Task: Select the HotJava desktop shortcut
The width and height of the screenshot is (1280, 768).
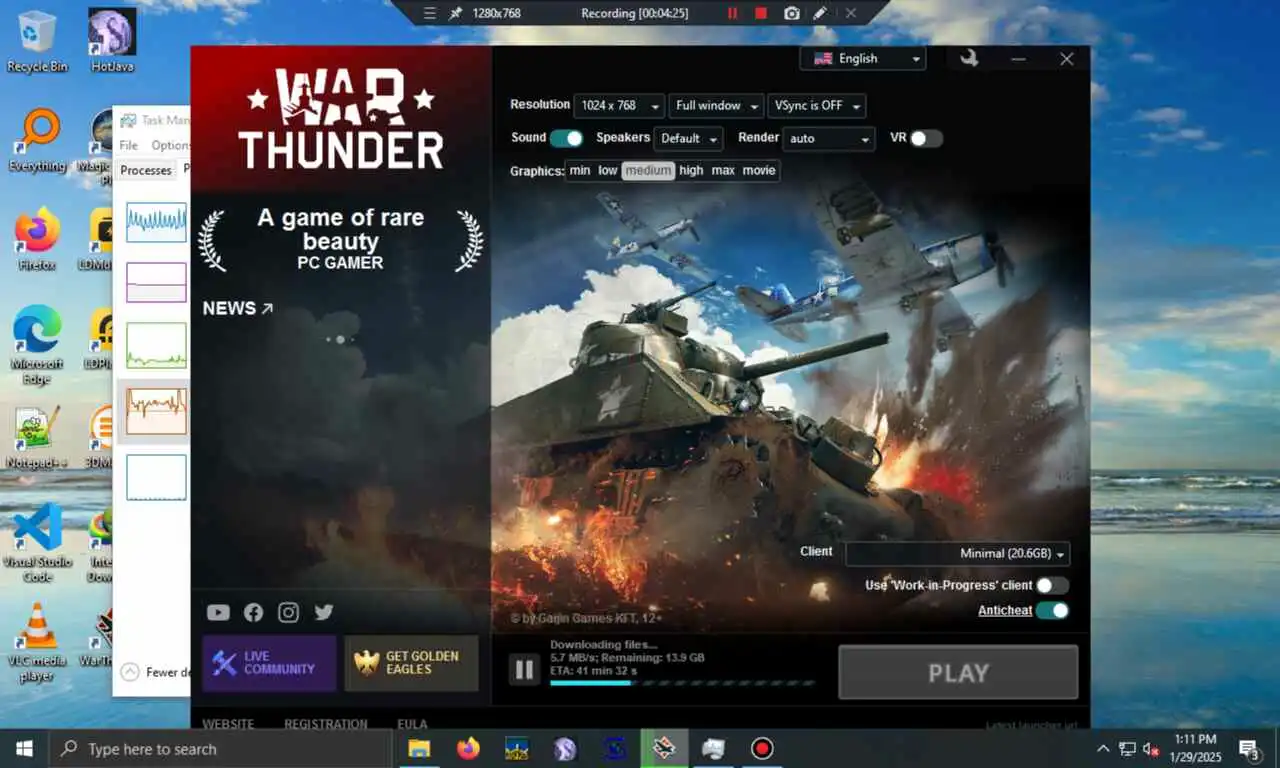Action: [x=112, y=40]
